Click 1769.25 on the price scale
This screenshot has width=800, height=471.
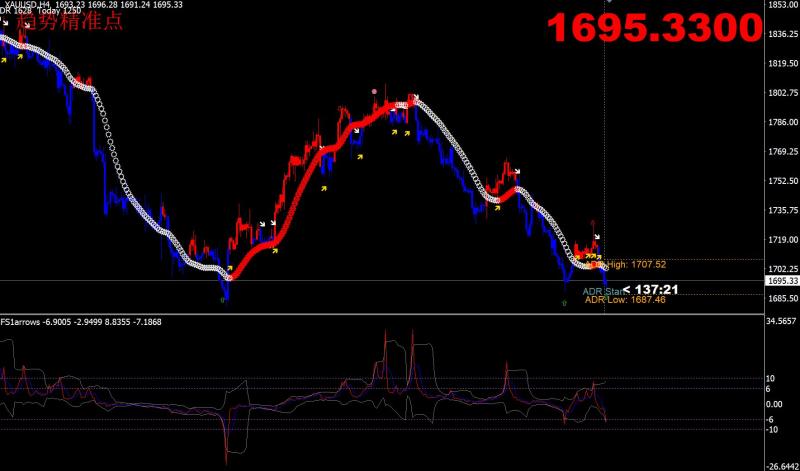click(x=783, y=151)
